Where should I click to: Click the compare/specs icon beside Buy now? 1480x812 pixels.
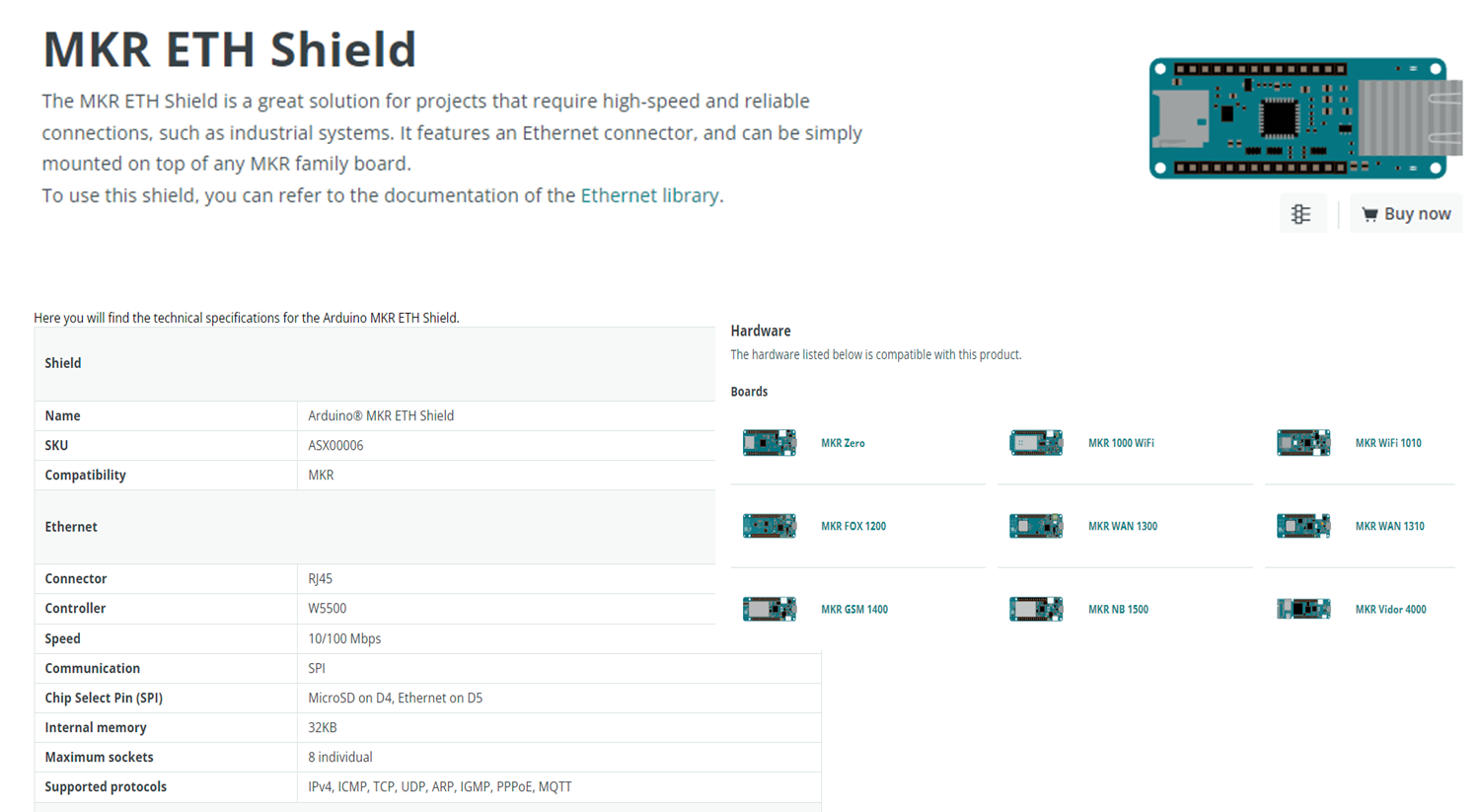tap(1301, 214)
